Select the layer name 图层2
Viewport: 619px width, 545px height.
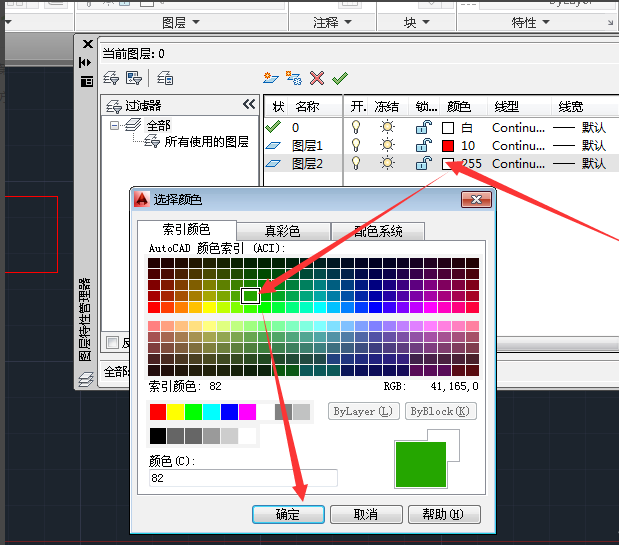(x=307, y=163)
